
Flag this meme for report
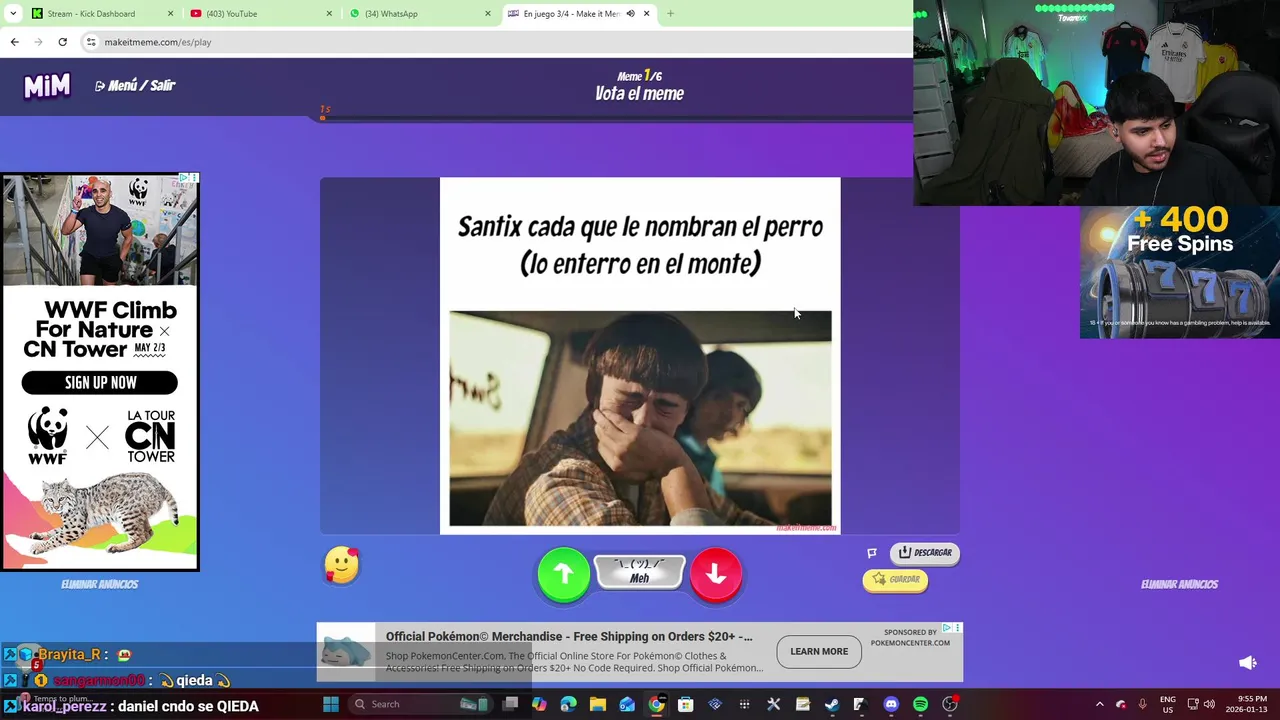872,553
